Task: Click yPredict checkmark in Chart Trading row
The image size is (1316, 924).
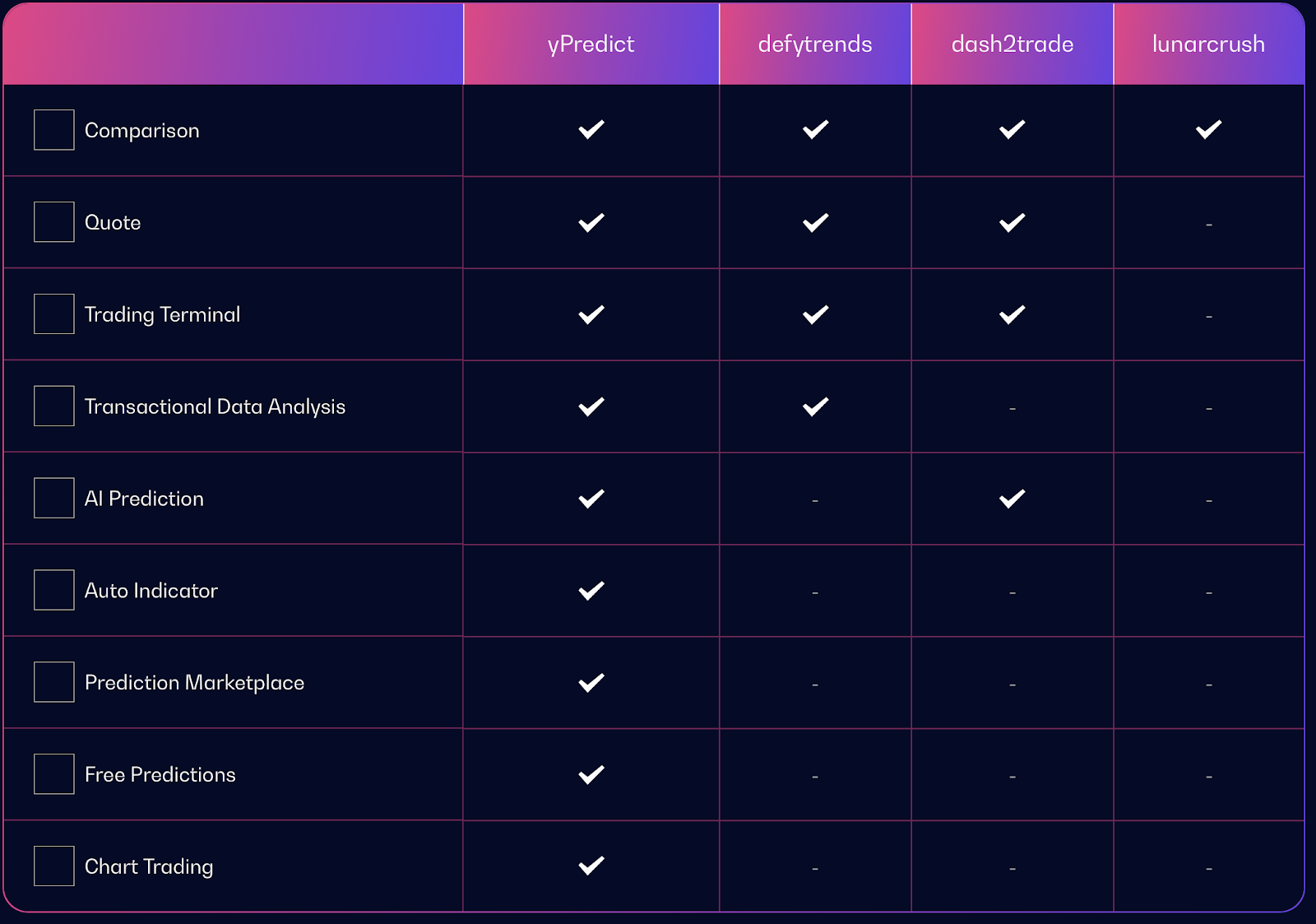Action: tap(591, 866)
